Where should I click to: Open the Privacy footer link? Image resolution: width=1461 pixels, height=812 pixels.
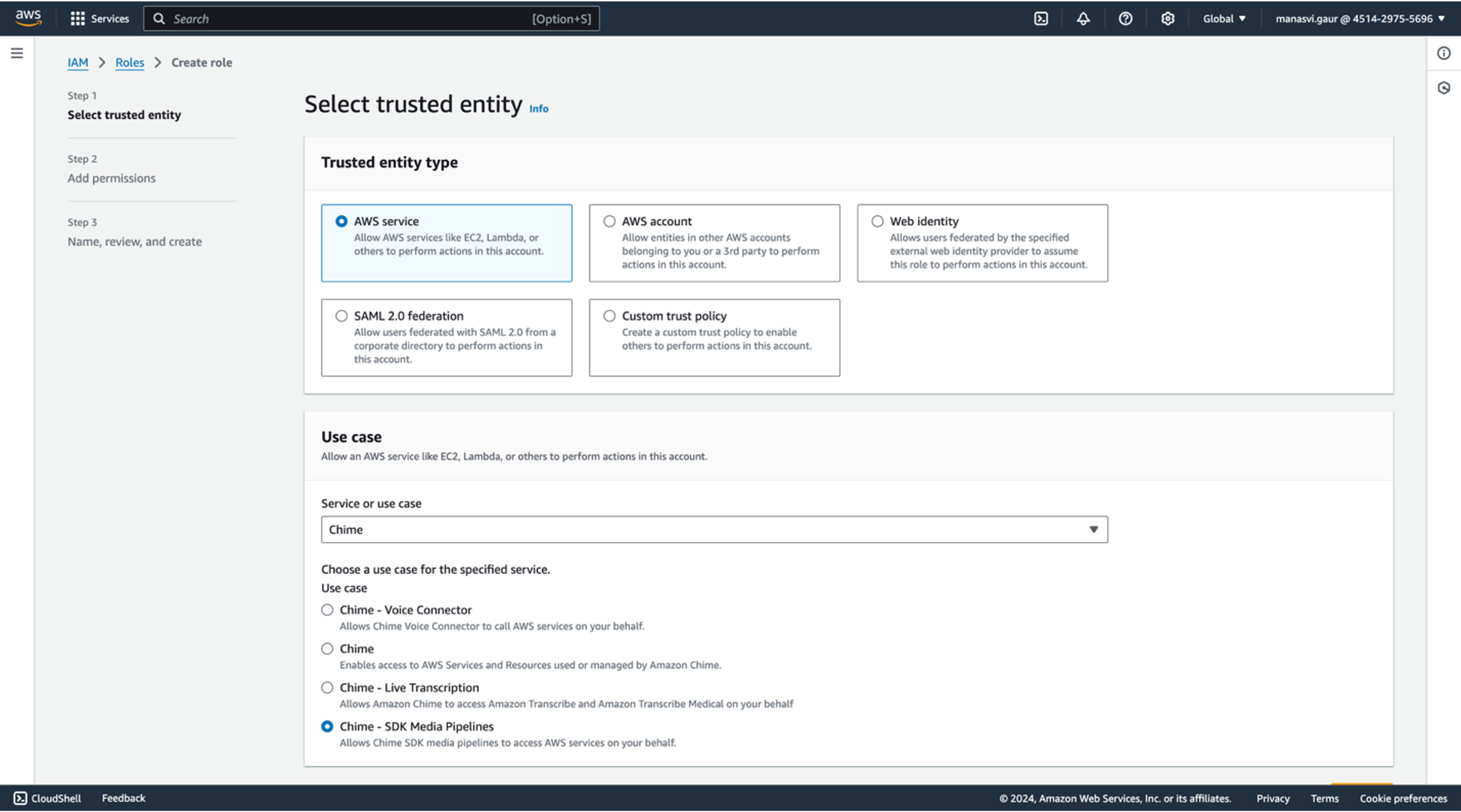point(1273,799)
